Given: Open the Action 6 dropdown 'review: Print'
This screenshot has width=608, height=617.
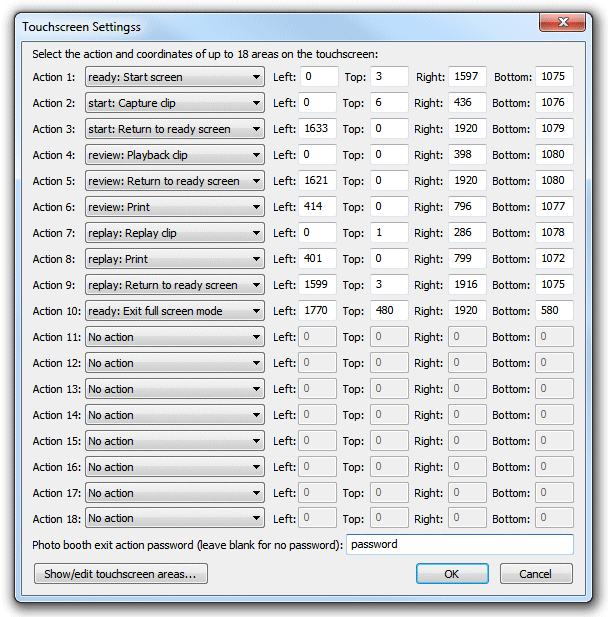Looking at the screenshot, I should click(175, 207).
